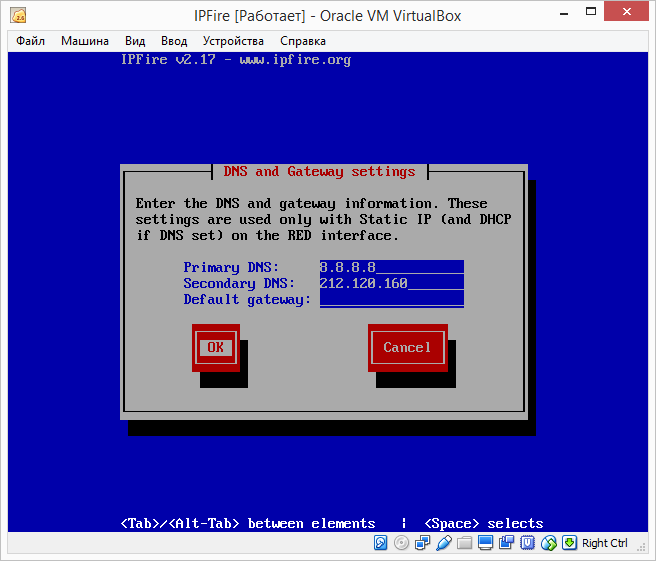Click the 'DNS and Gateway settings' dialog title
The image size is (656, 561).
(319, 172)
